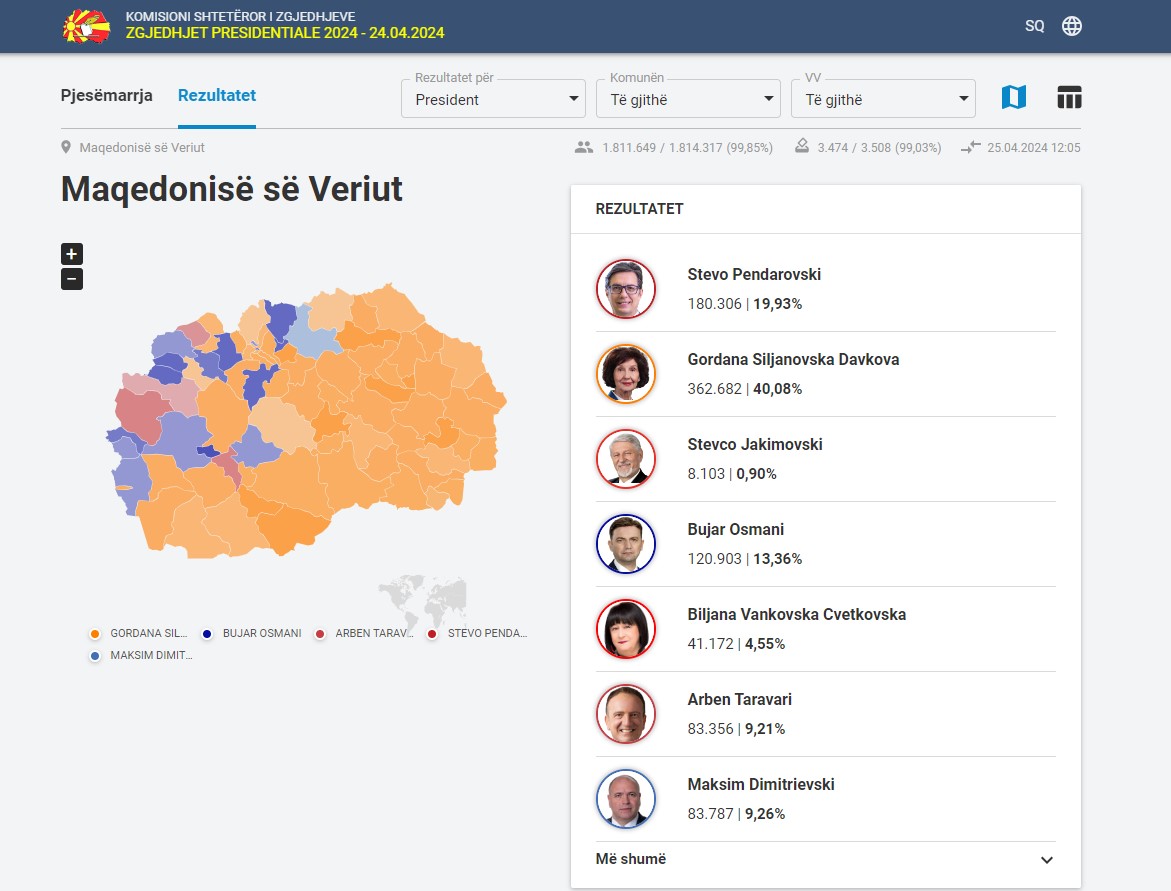This screenshot has height=891, width=1171.
Task: Open the 'Rezultatet për' President dropdown
Action: pos(493,99)
